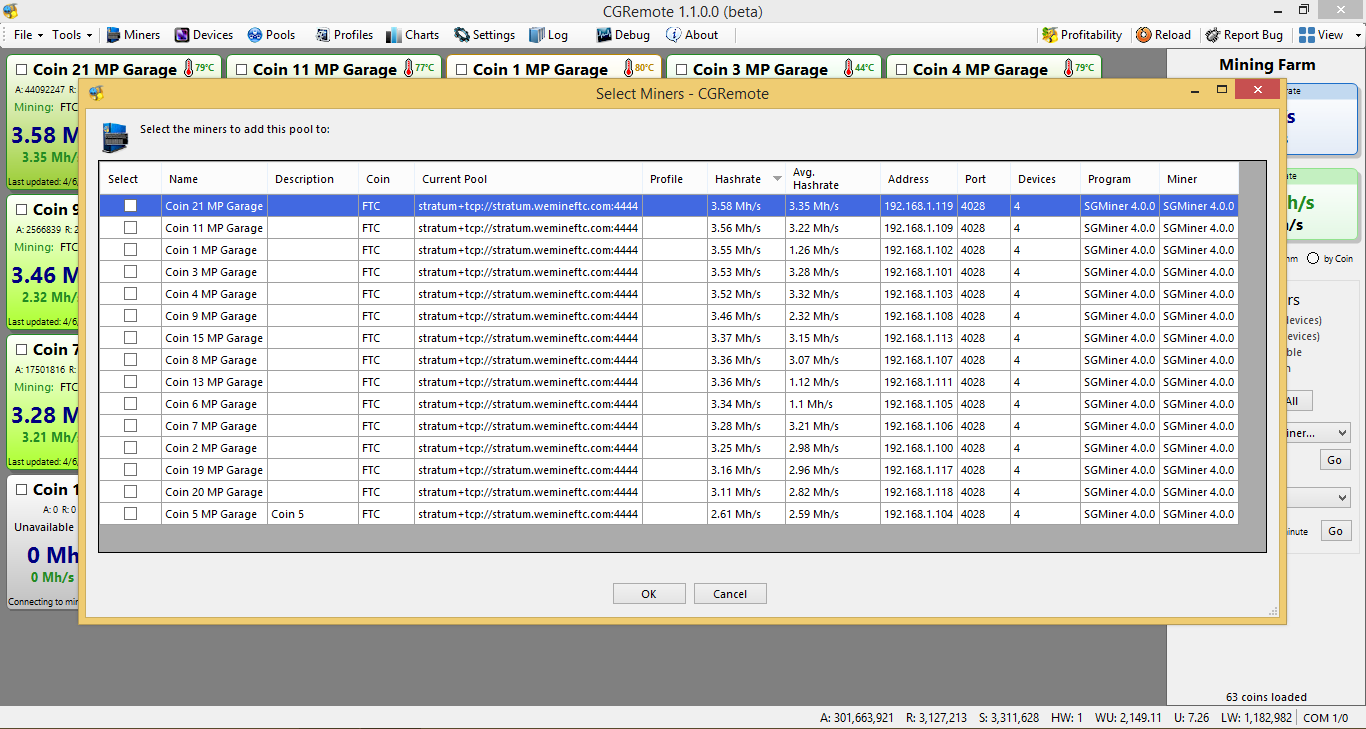Screen dimensions: 1366x729
Task: Click the 192.168.1.119 address cell
Action: pyautogui.click(x=918, y=206)
